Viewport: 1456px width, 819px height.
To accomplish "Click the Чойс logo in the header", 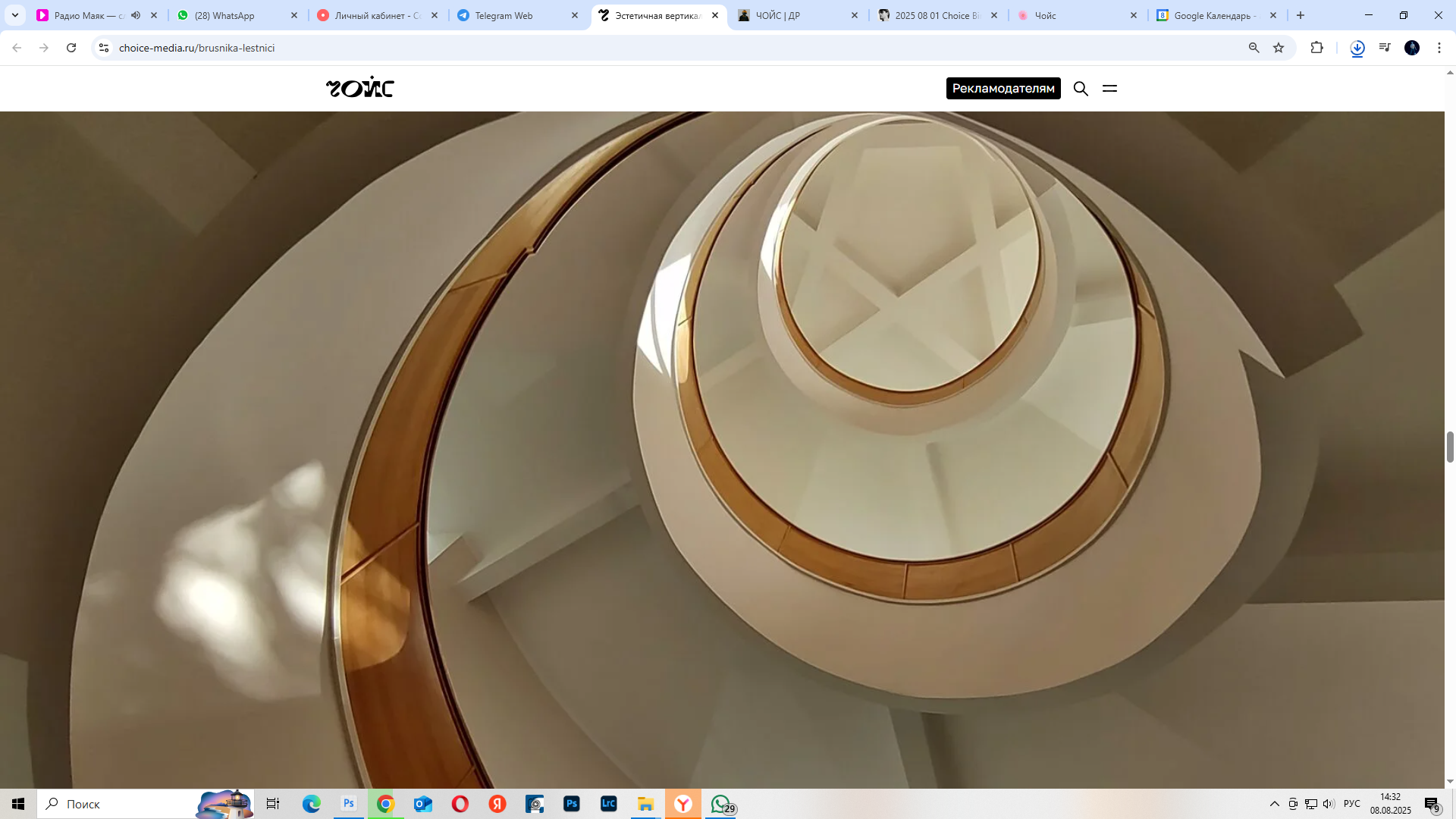I will click(360, 88).
